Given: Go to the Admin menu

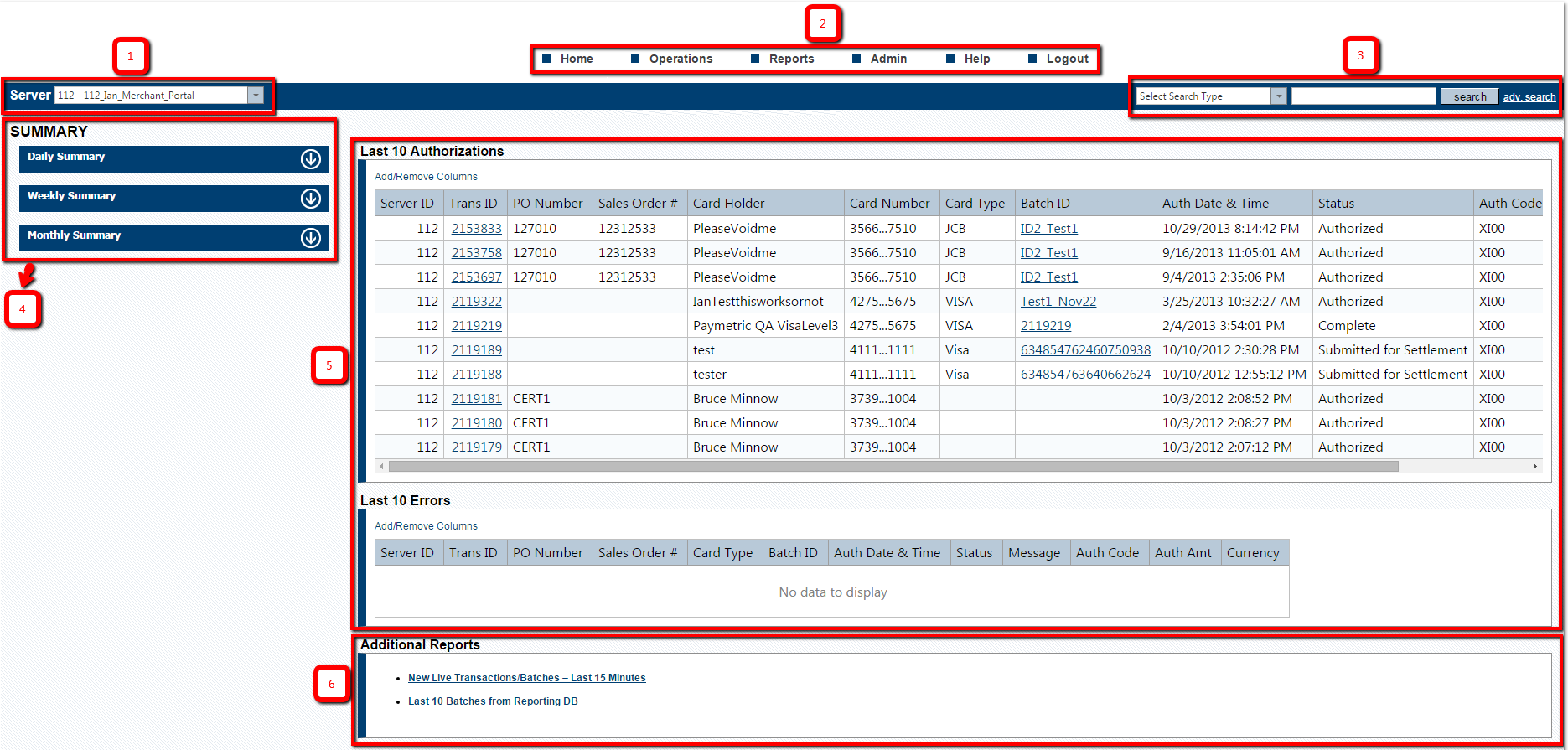Looking at the screenshot, I should pos(887,59).
